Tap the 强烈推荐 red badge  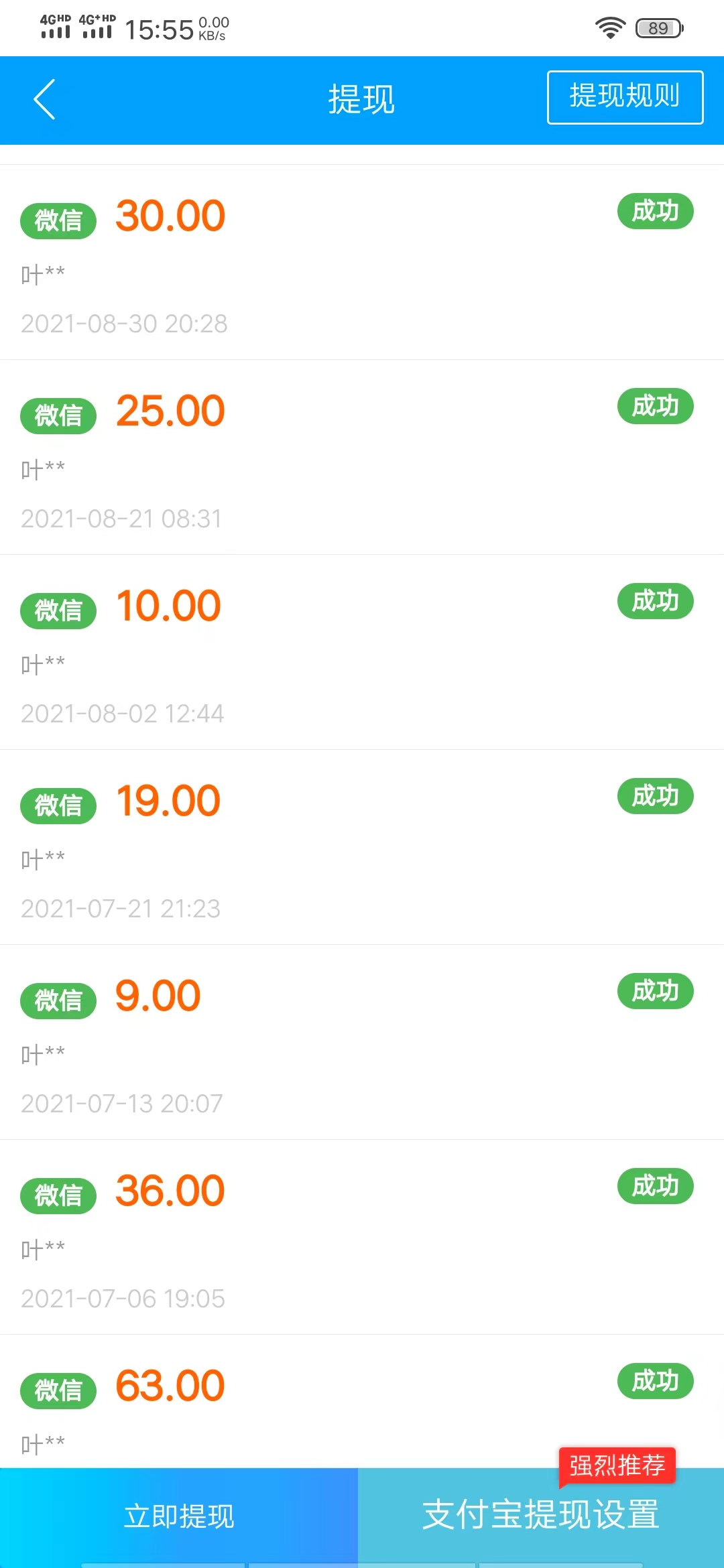click(617, 1465)
